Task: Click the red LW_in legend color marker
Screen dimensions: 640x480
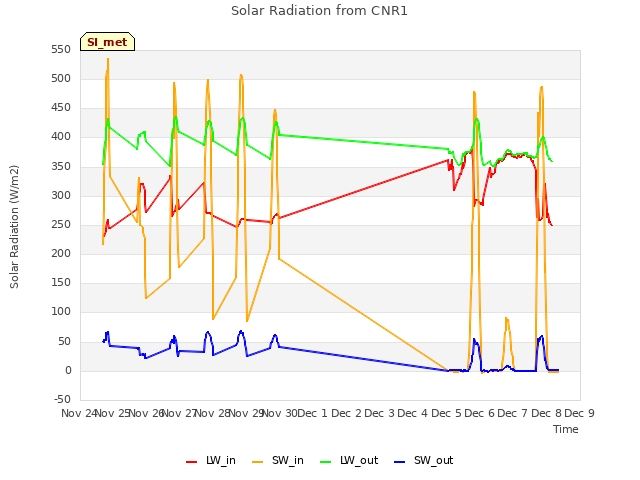Action: pos(191,462)
